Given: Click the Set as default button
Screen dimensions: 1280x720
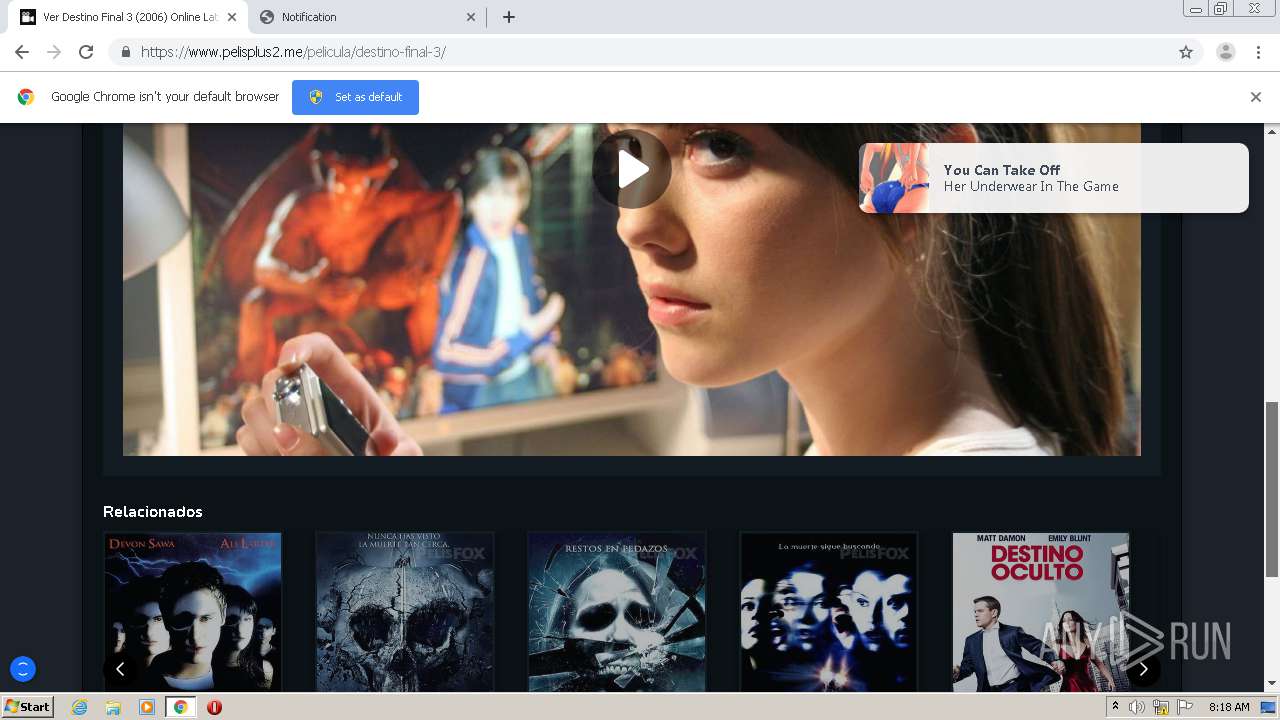Looking at the screenshot, I should click(x=355, y=97).
